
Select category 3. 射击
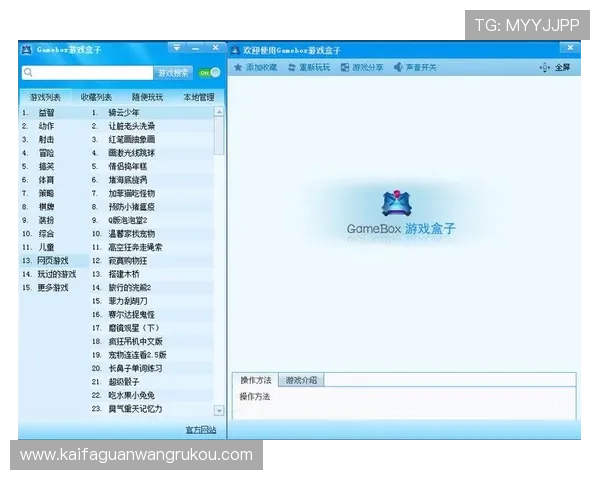(54, 139)
